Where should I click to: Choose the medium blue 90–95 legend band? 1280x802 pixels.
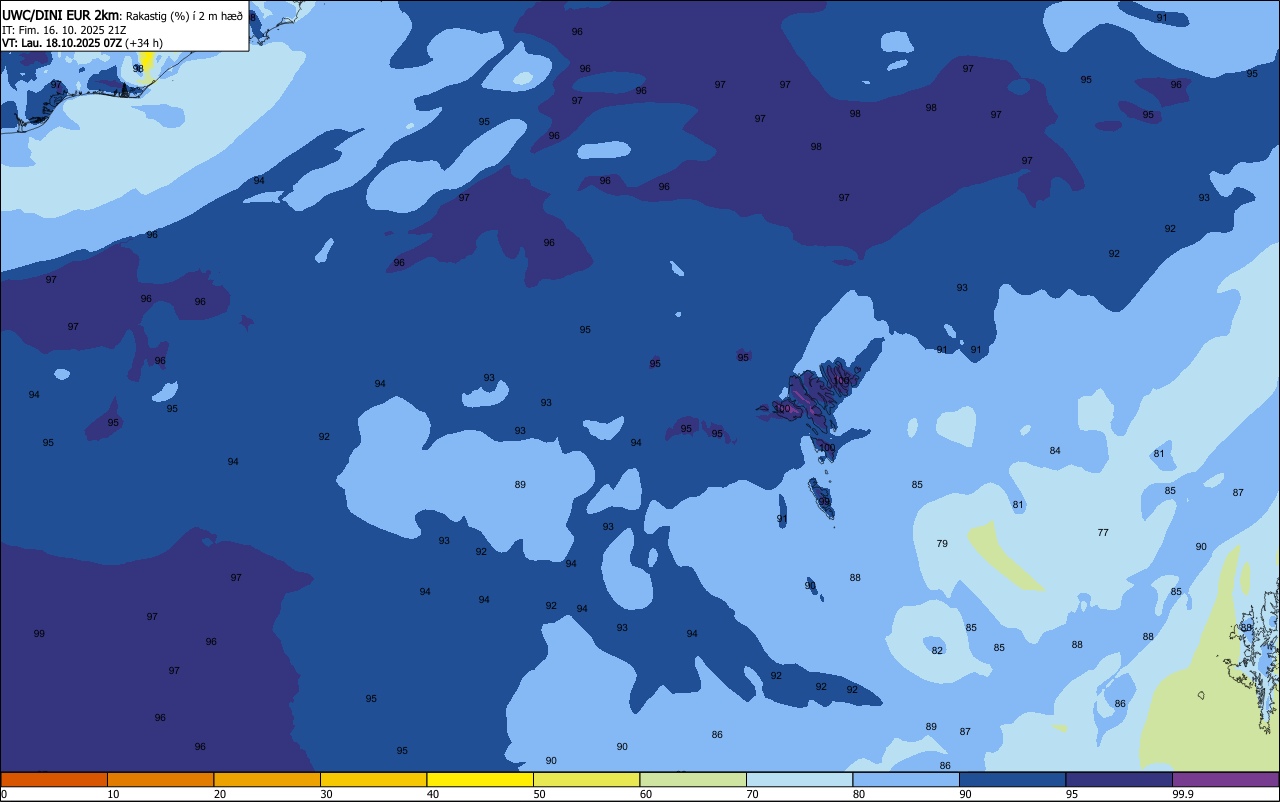tap(1012, 779)
